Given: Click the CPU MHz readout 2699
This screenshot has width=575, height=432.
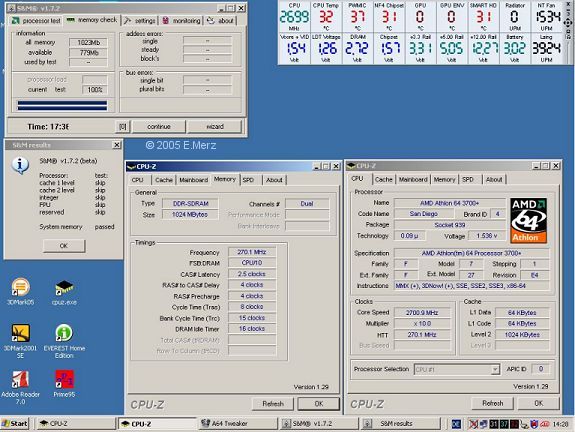Looking at the screenshot, I should [294, 17].
